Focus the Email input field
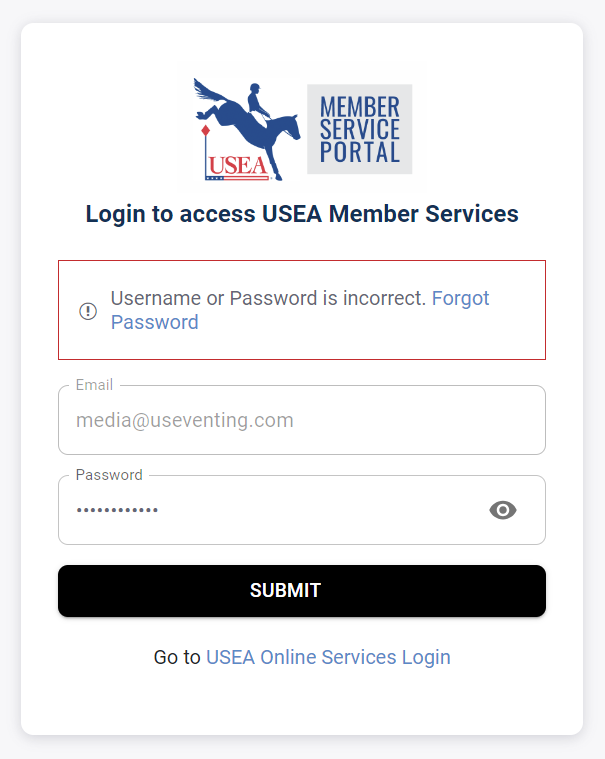This screenshot has height=759, width=605. coord(301,421)
